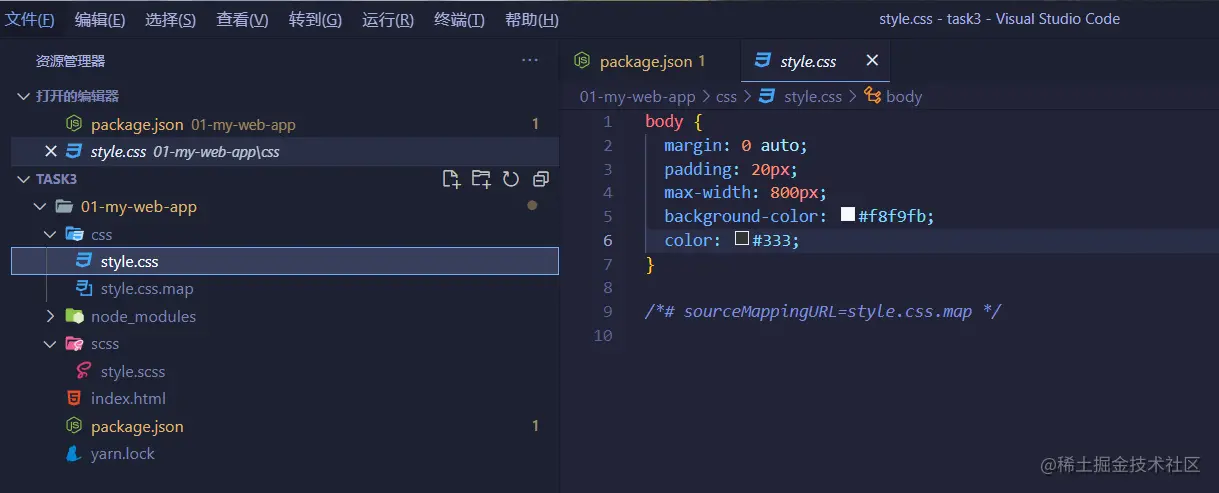Click the style.css CSS file icon in tree
The width and height of the screenshot is (1219, 493).
pyautogui.click(x=84, y=261)
